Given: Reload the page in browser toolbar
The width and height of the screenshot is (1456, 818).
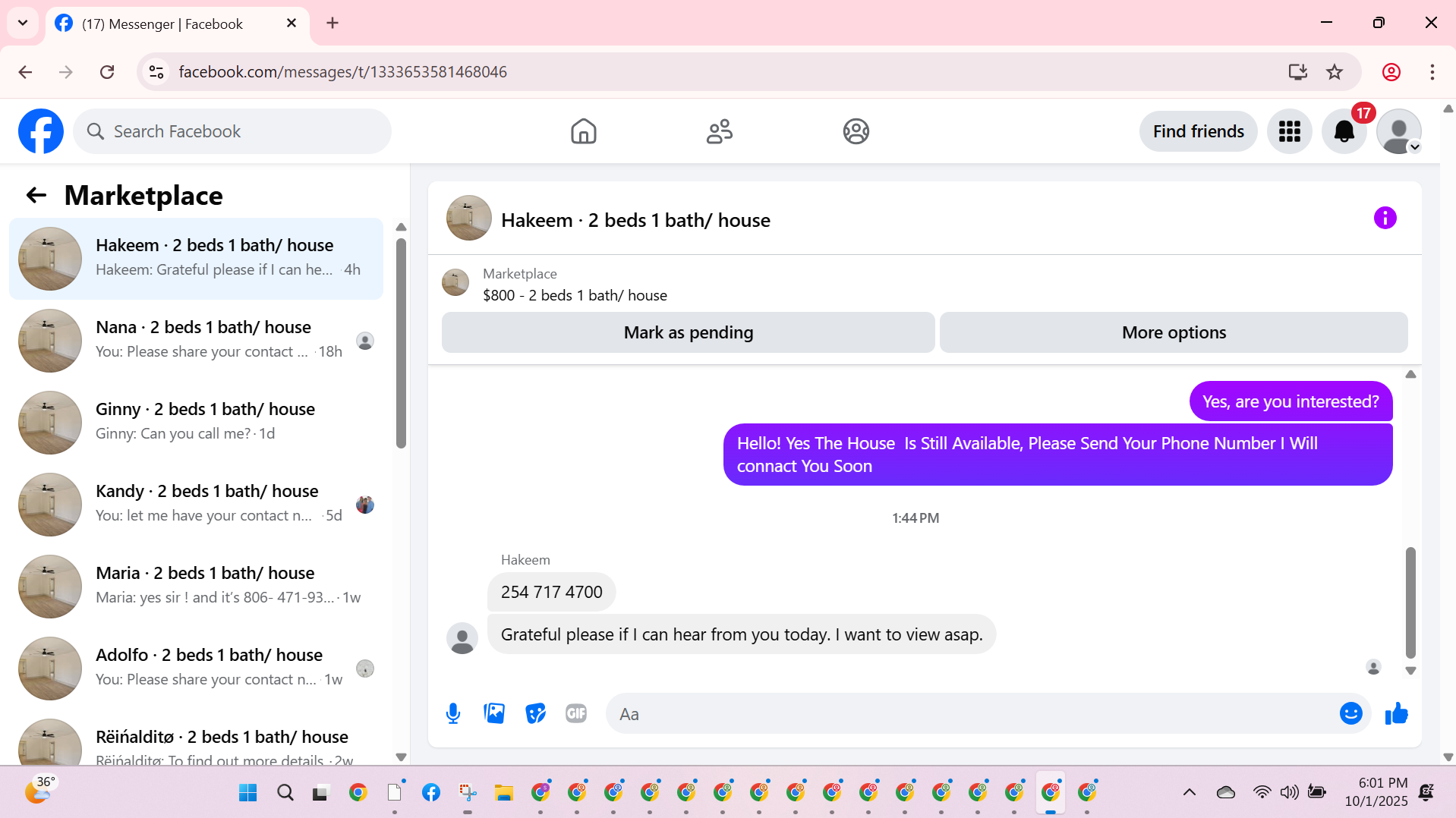Looking at the screenshot, I should pyautogui.click(x=107, y=72).
